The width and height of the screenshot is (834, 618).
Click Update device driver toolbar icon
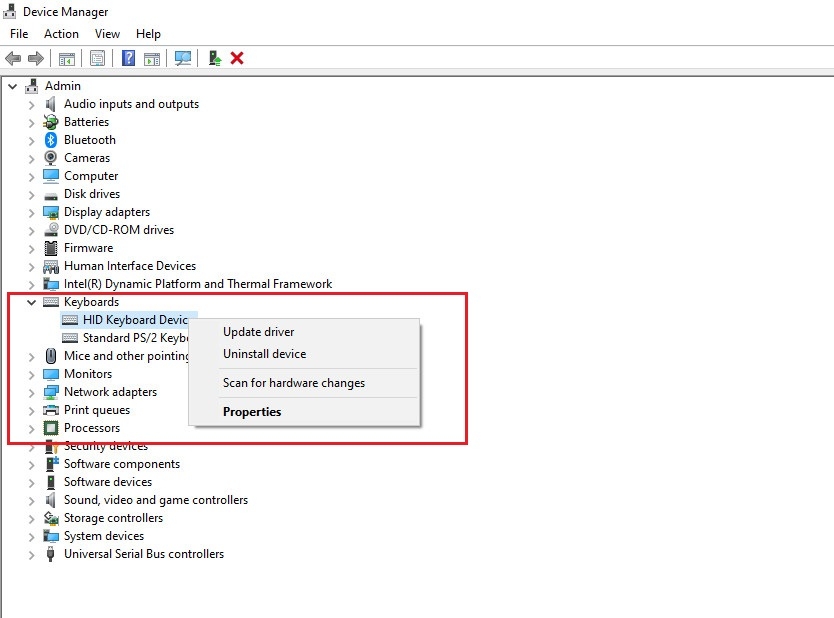tap(214, 58)
